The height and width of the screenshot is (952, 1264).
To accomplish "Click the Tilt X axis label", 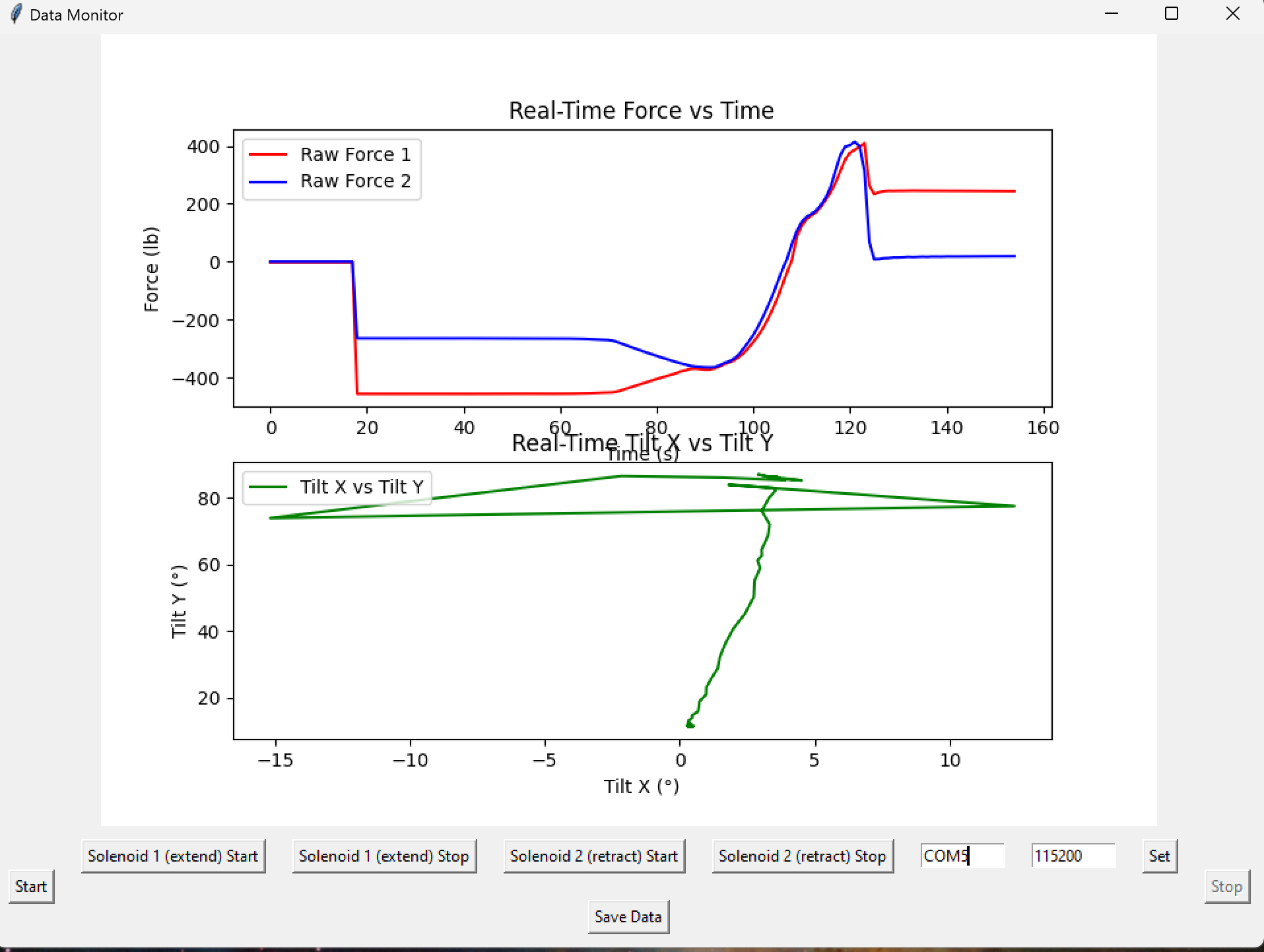I will pyautogui.click(x=641, y=786).
